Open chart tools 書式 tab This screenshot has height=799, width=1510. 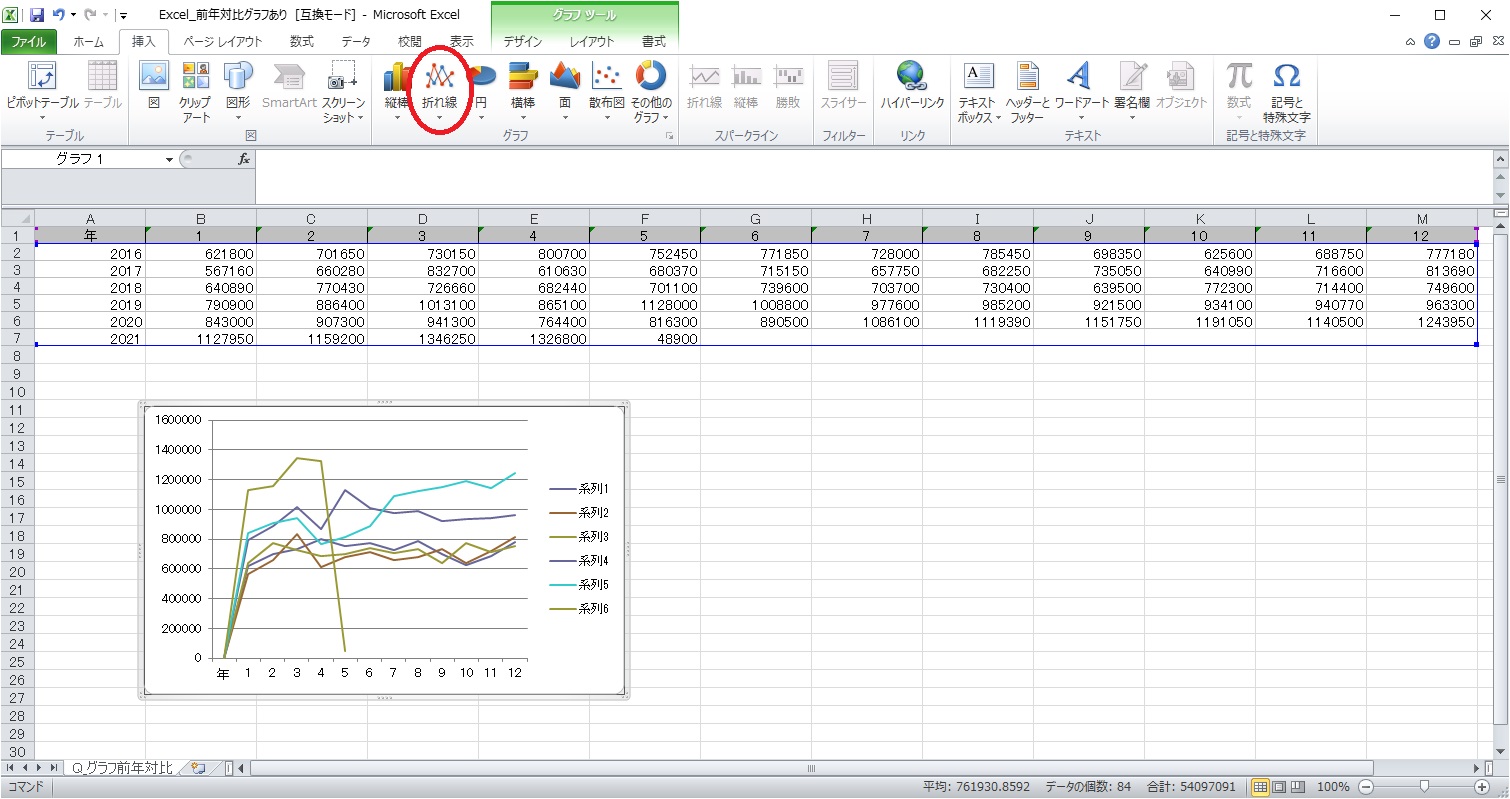(653, 42)
